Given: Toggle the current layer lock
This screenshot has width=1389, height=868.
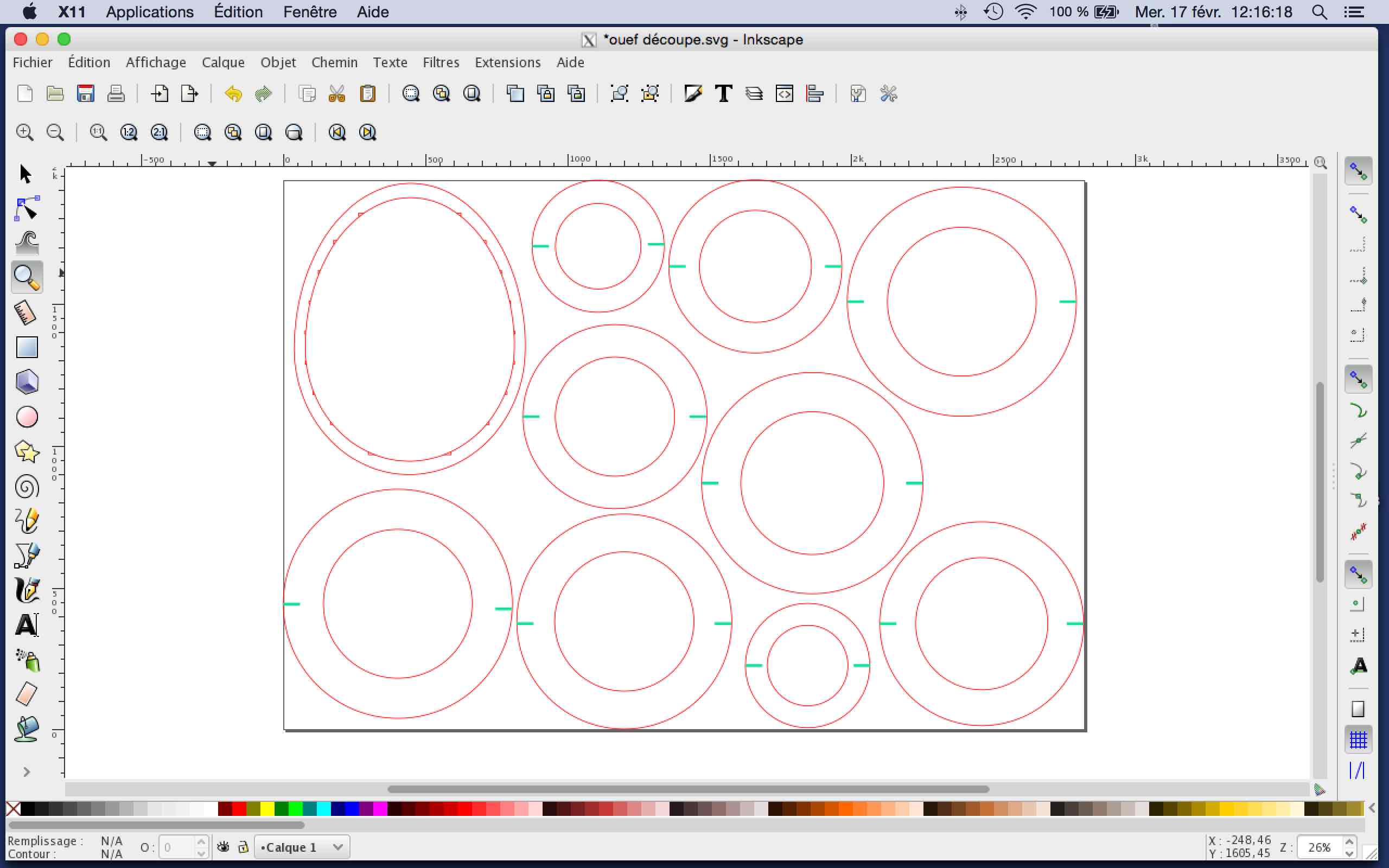Looking at the screenshot, I should [244, 847].
